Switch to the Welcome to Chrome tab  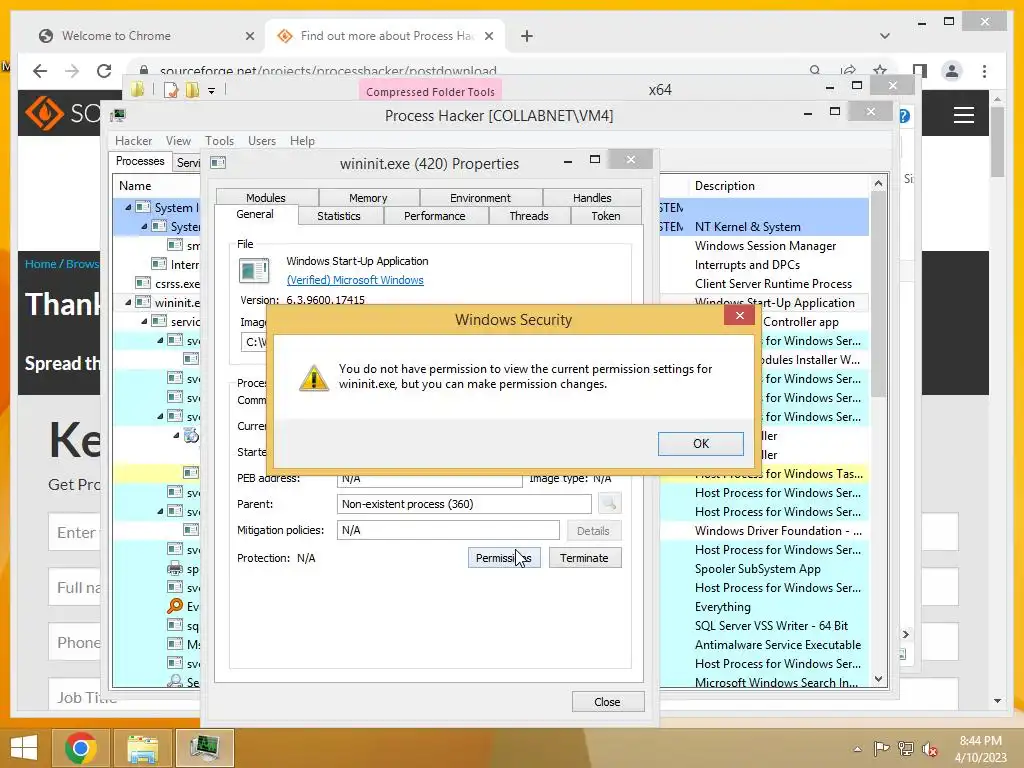(116, 36)
